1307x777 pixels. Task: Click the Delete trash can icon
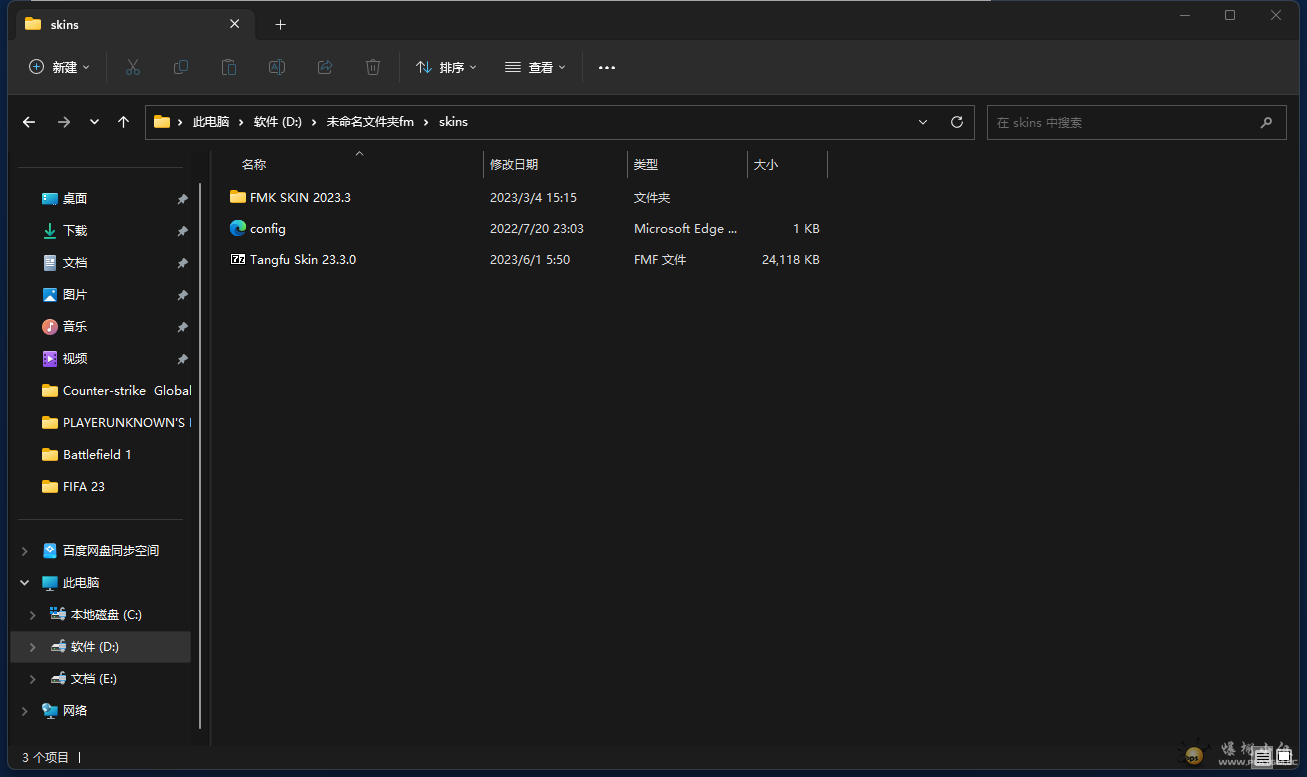(x=373, y=67)
